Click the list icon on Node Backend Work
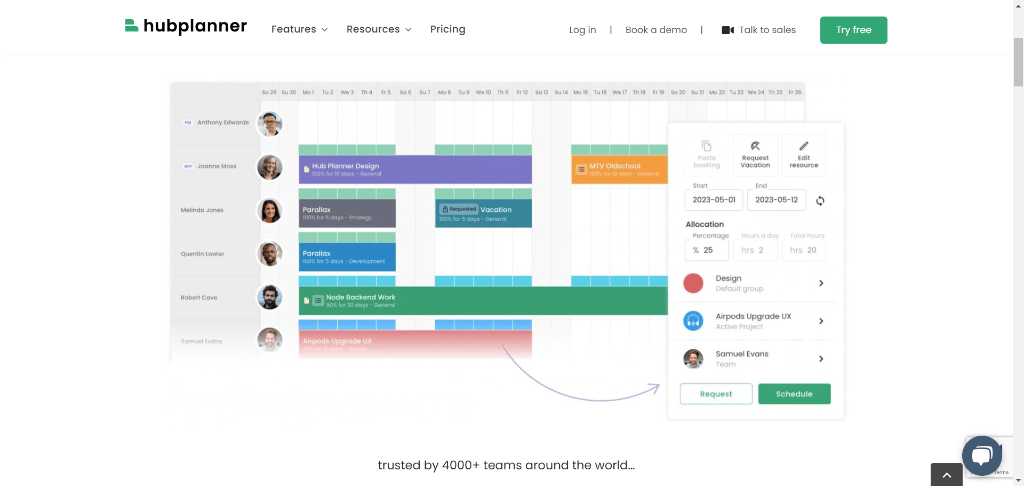The height and width of the screenshot is (486, 1024). 318,300
